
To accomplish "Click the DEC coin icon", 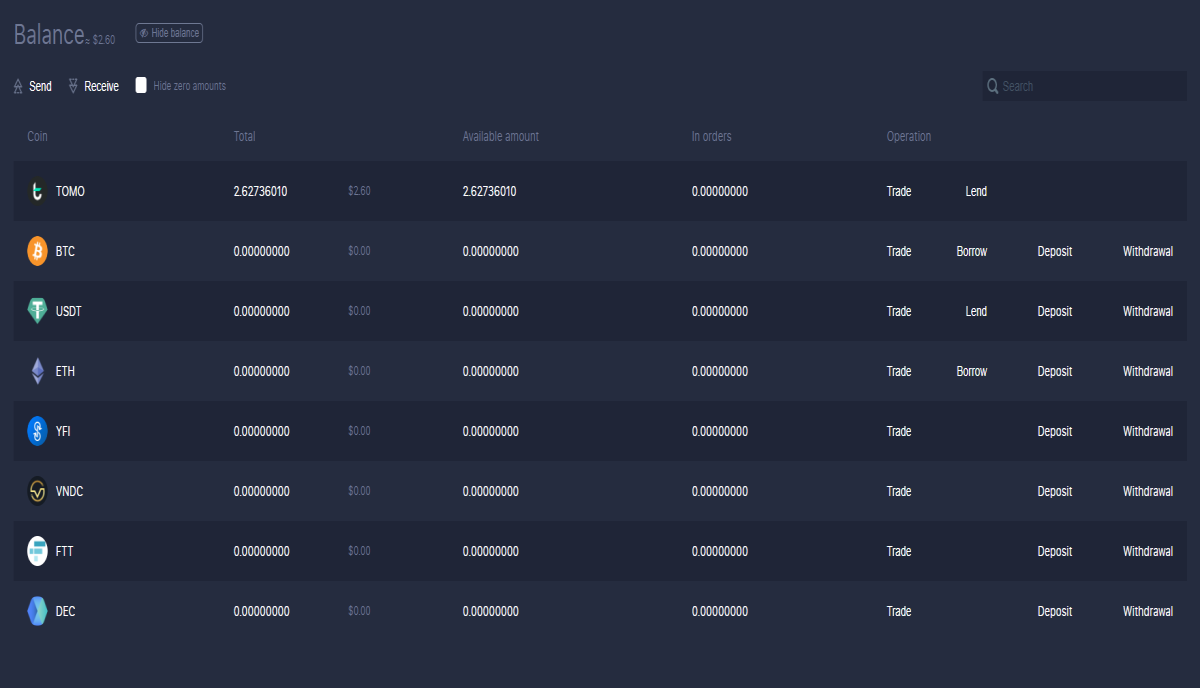I will point(37,611).
